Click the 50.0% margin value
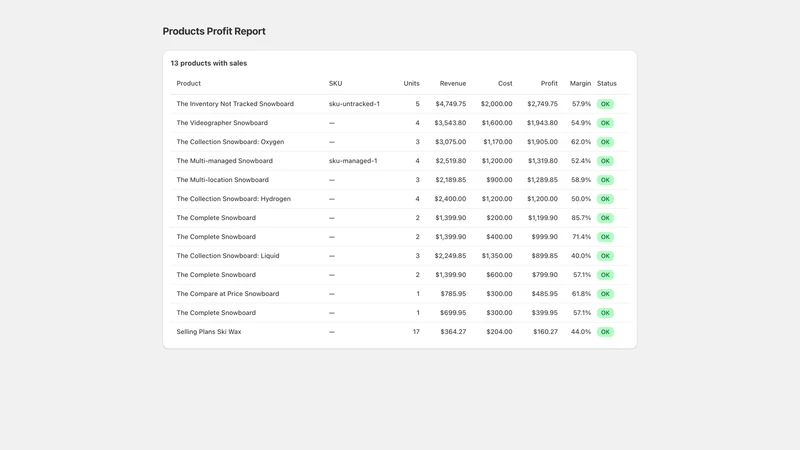This screenshot has height=450, width=800. tap(581, 199)
